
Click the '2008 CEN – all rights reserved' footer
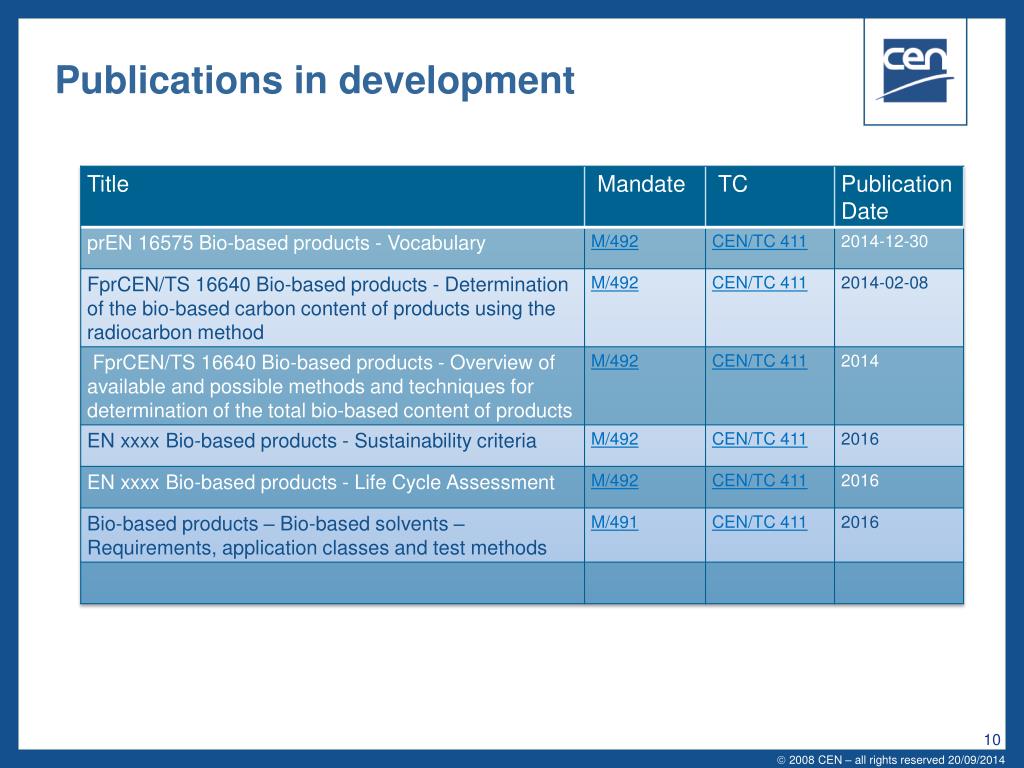[x=891, y=760]
